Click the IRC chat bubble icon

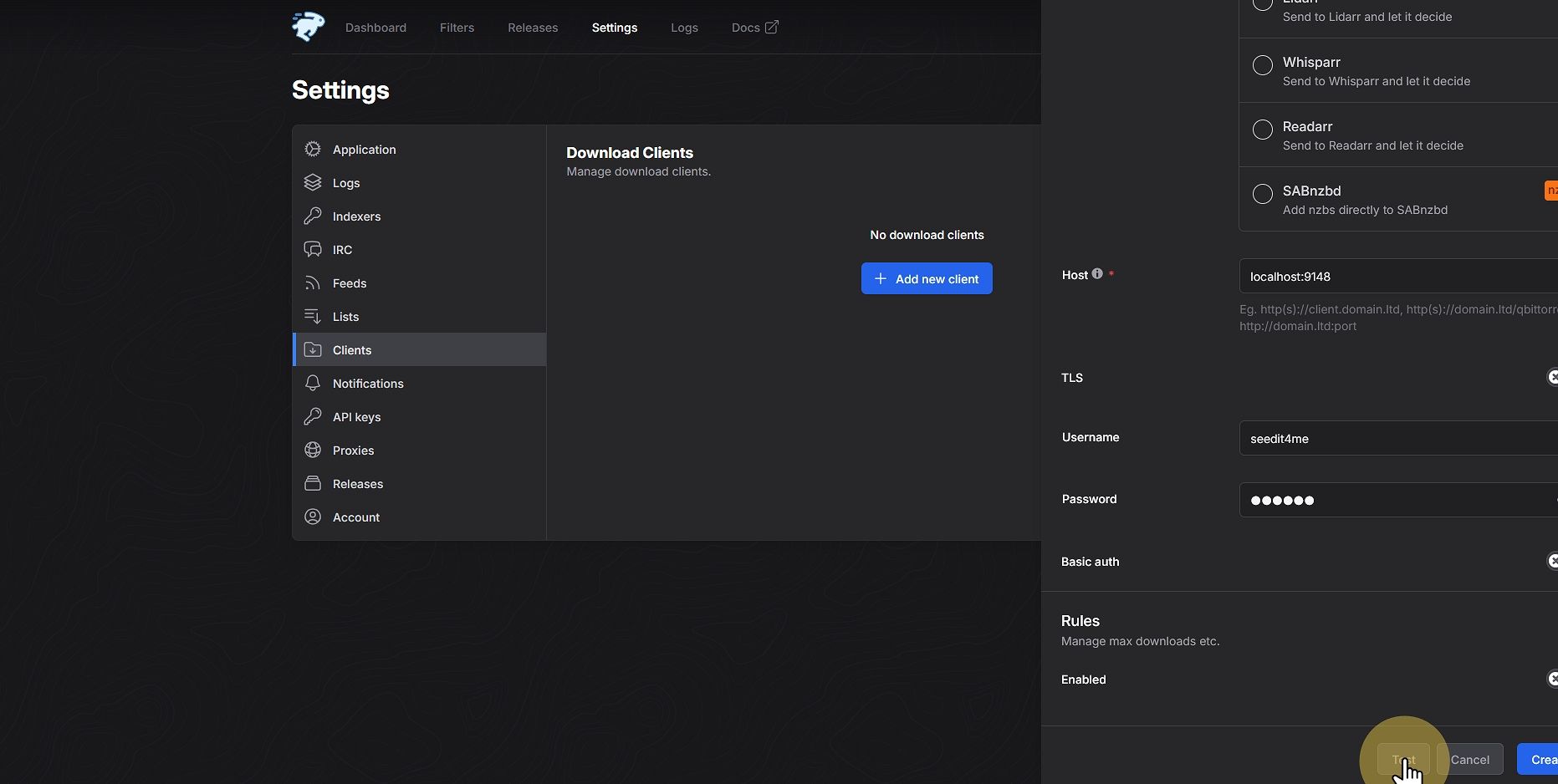click(313, 249)
